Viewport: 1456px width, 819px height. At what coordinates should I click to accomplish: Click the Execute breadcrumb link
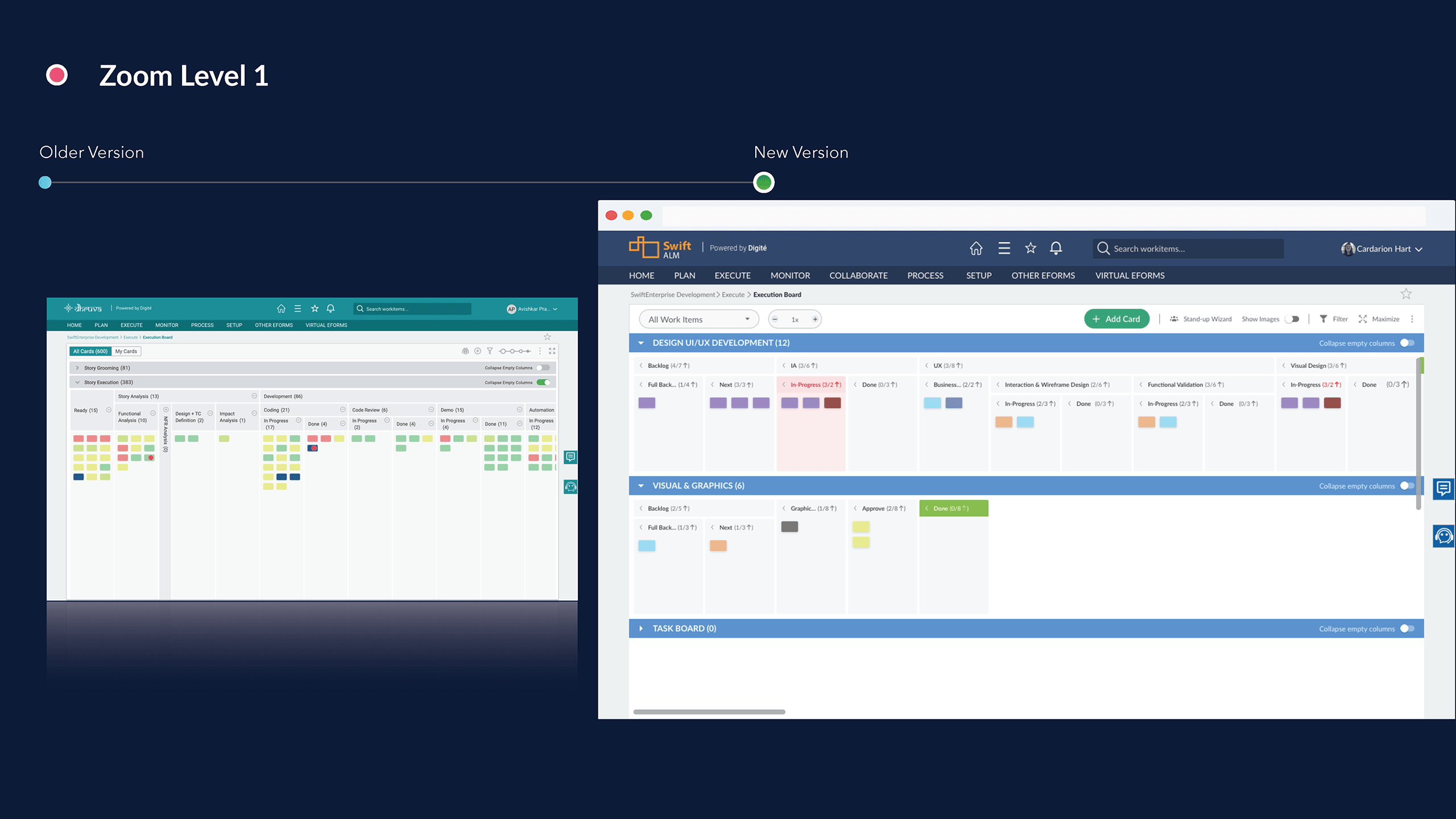733,295
